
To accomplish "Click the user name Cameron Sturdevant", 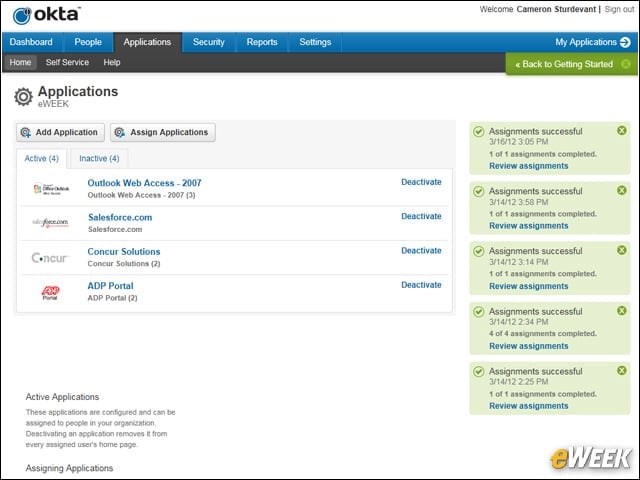I will [x=556, y=9].
